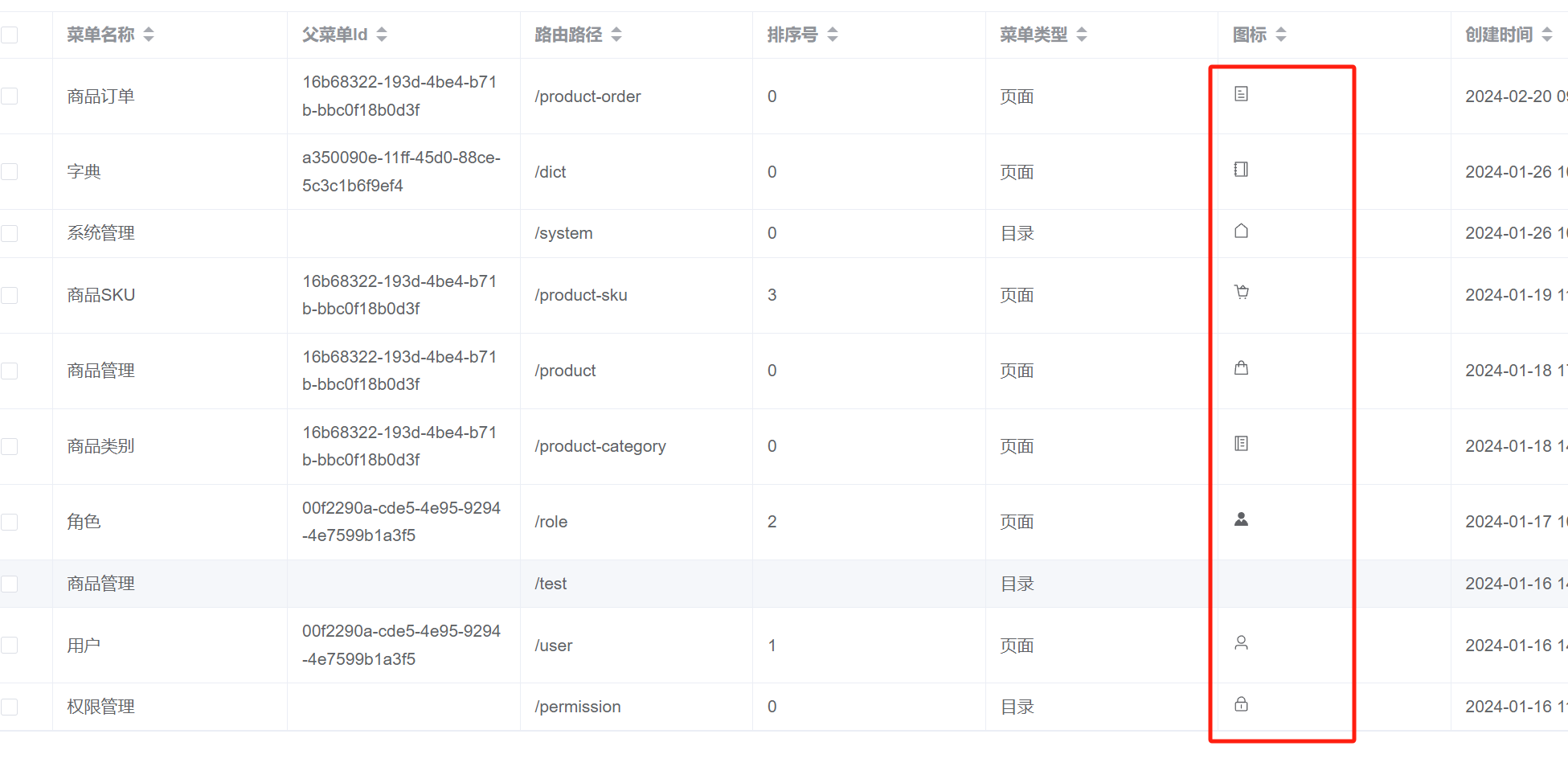1568x775 pixels.
Task: Click the /permission route path cell
Action: click(x=578, y=707)
